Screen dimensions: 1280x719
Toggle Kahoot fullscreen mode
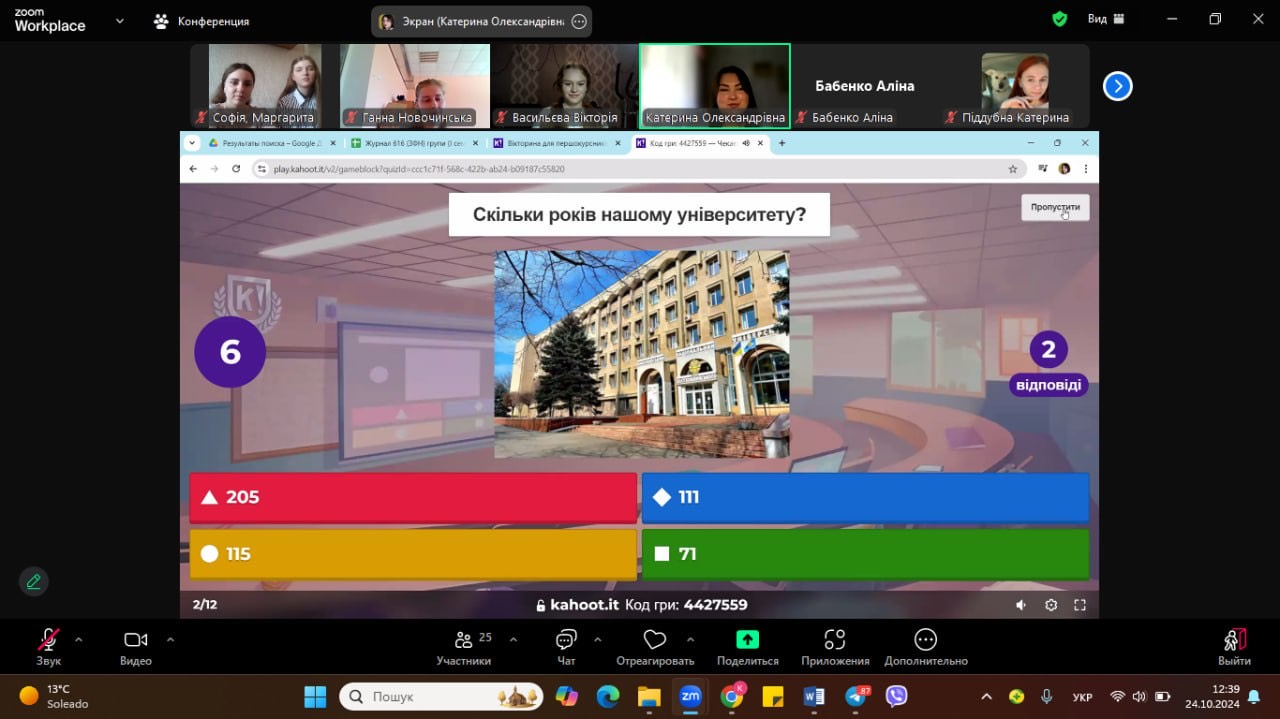[1080, 605]
